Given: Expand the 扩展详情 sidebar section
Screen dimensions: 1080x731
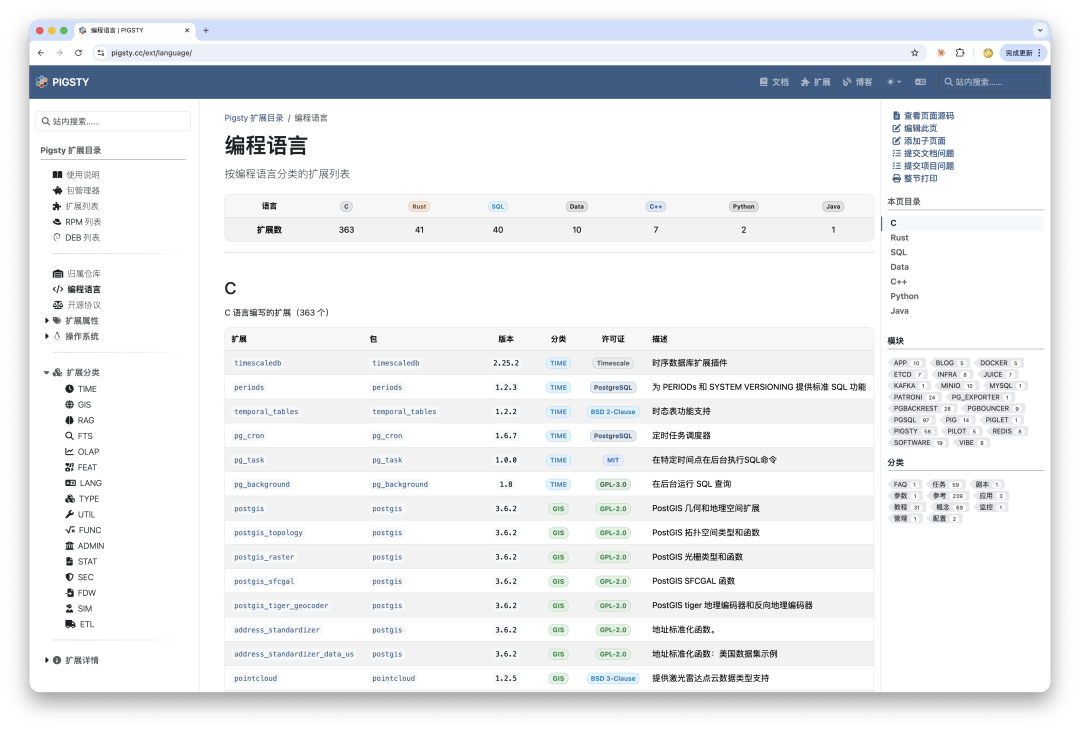Looking at the screenshot, I should point(47,660).
